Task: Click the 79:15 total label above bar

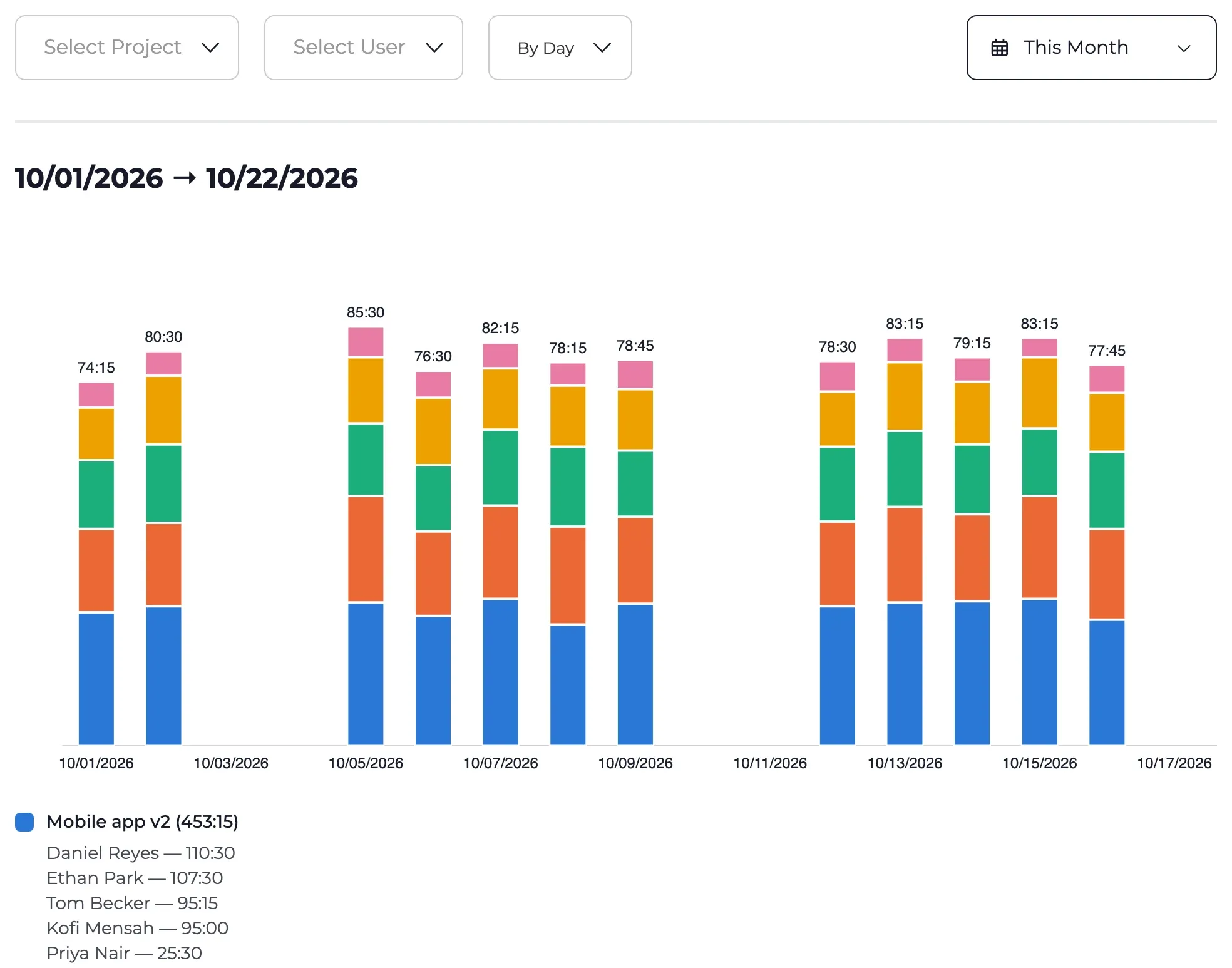Action: [x=972, y=343]
